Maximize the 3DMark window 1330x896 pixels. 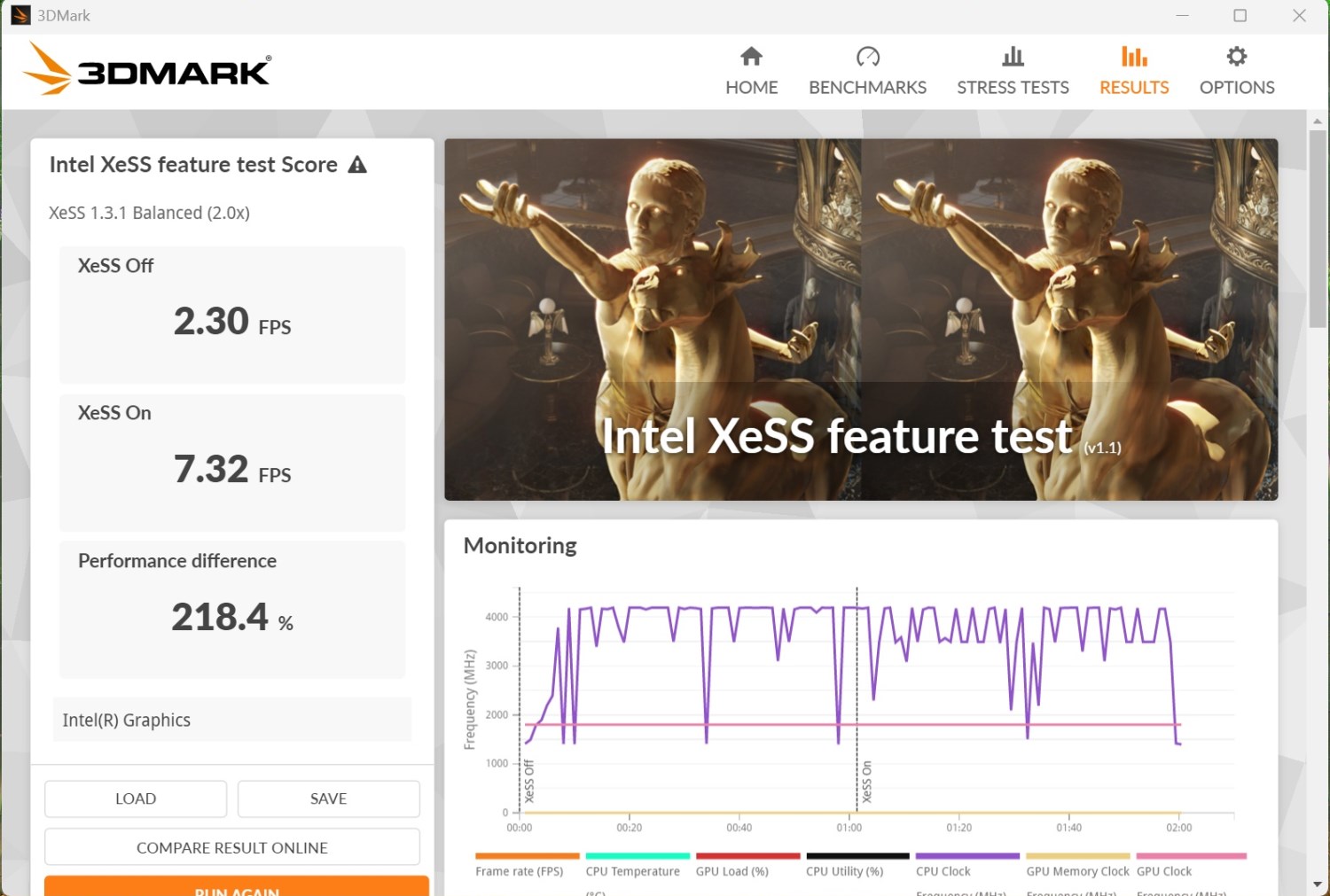pyautogui.click(x=1240, y=15)
